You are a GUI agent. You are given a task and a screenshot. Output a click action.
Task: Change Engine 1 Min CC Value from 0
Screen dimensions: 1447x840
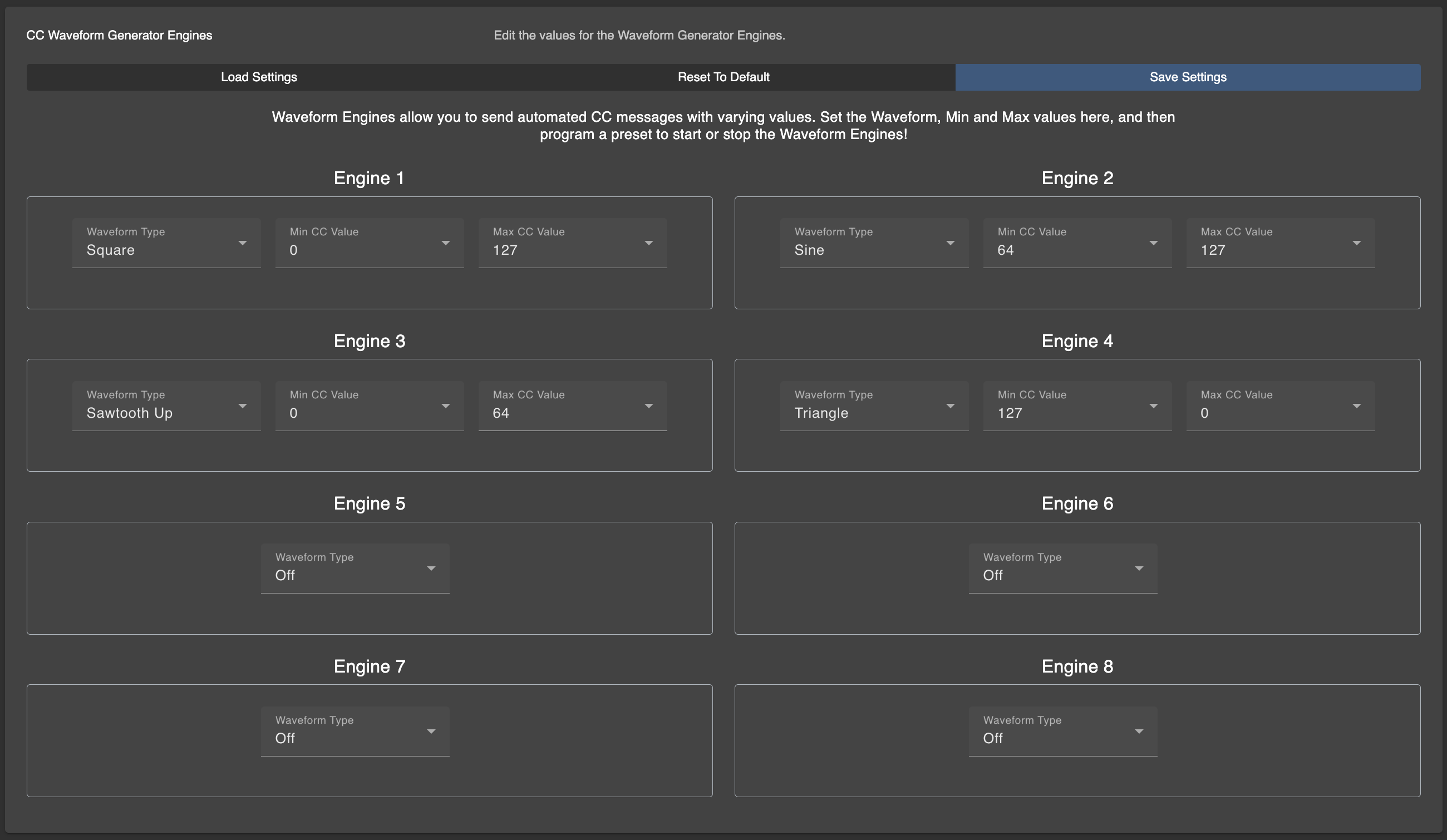[x=369, y=243]
